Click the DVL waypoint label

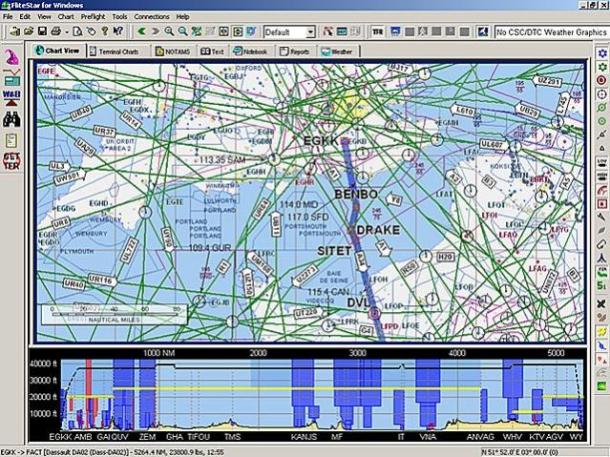358,303
